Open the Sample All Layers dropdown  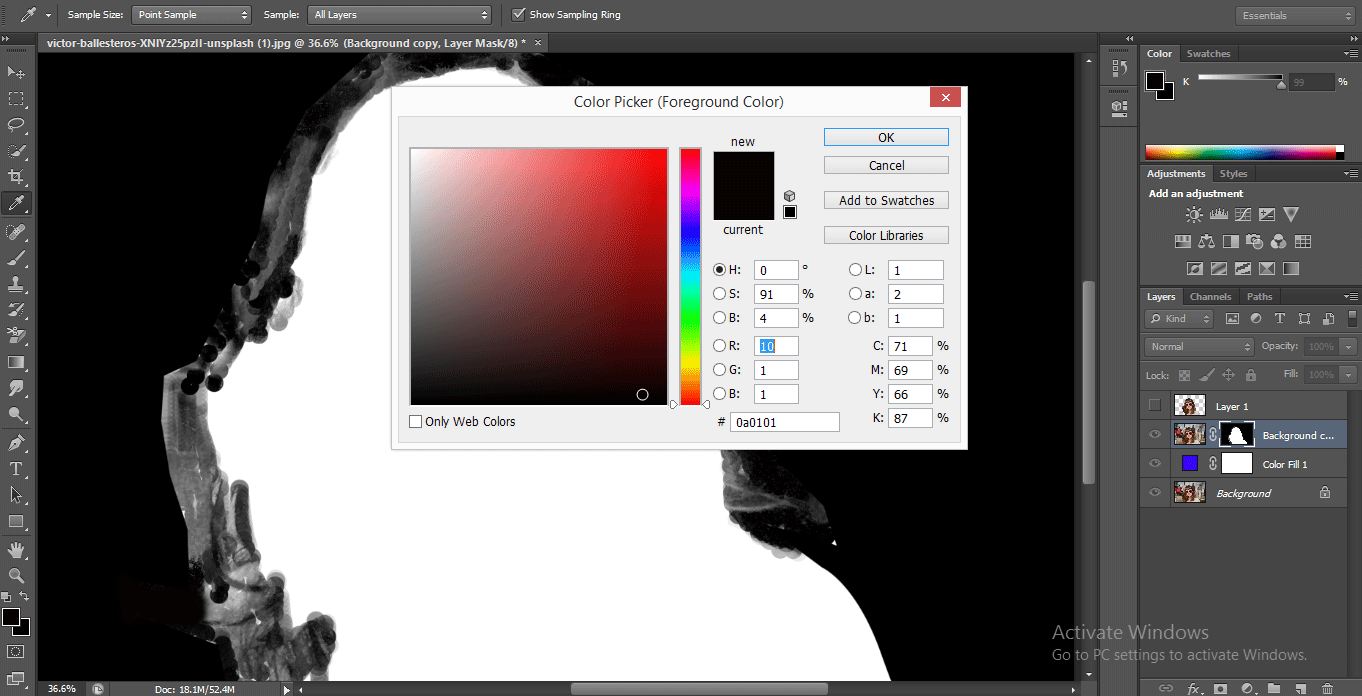[400, 15]
